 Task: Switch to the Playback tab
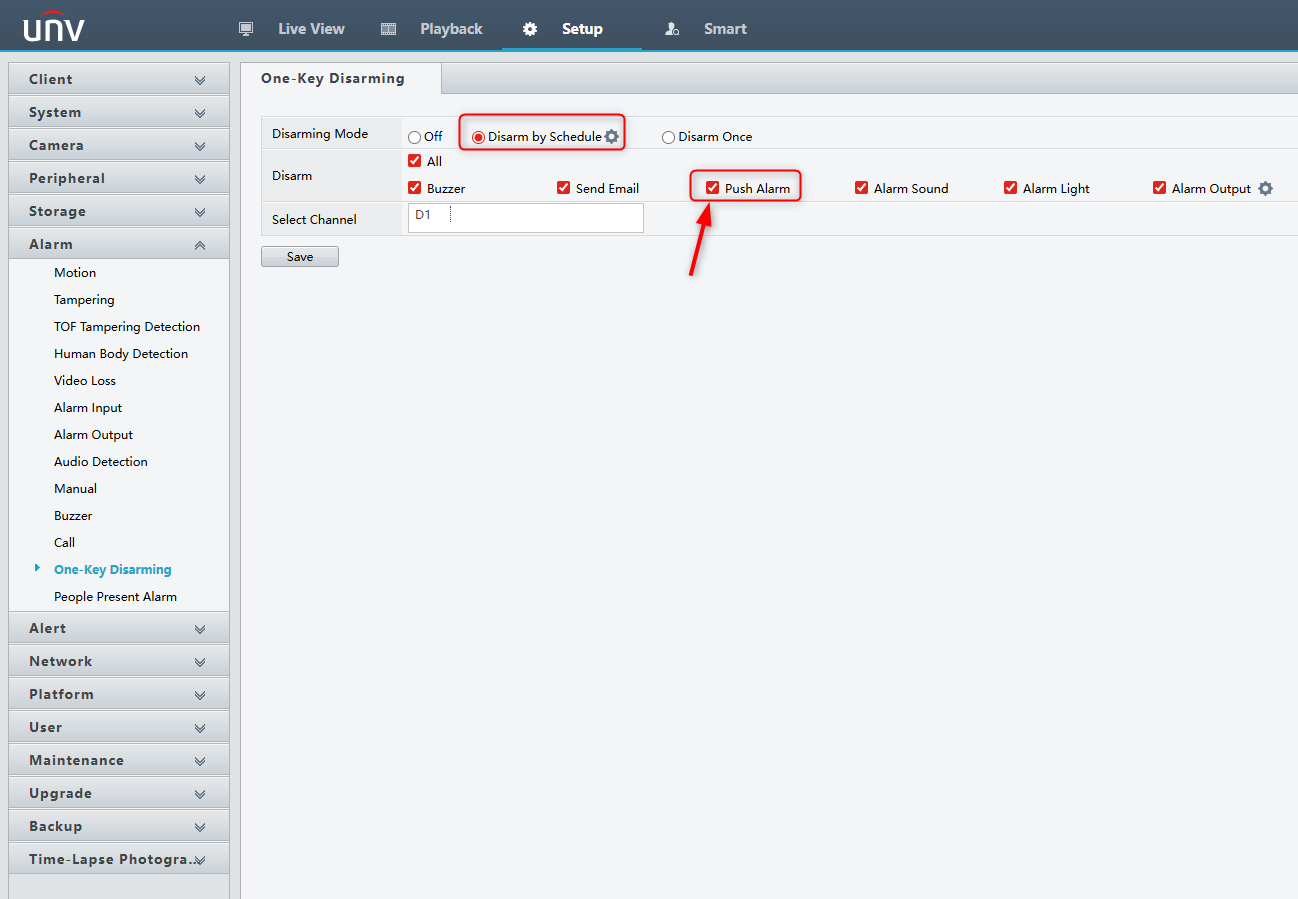(x=451, y=29)
